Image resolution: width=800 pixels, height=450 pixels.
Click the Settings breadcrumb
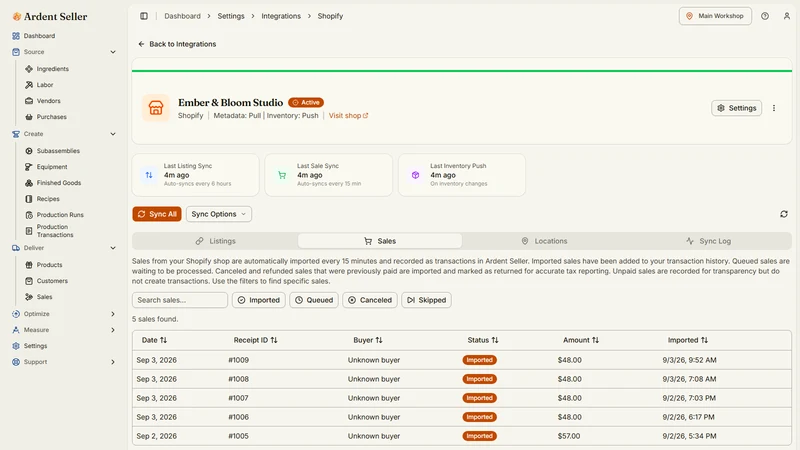point(231,16)
